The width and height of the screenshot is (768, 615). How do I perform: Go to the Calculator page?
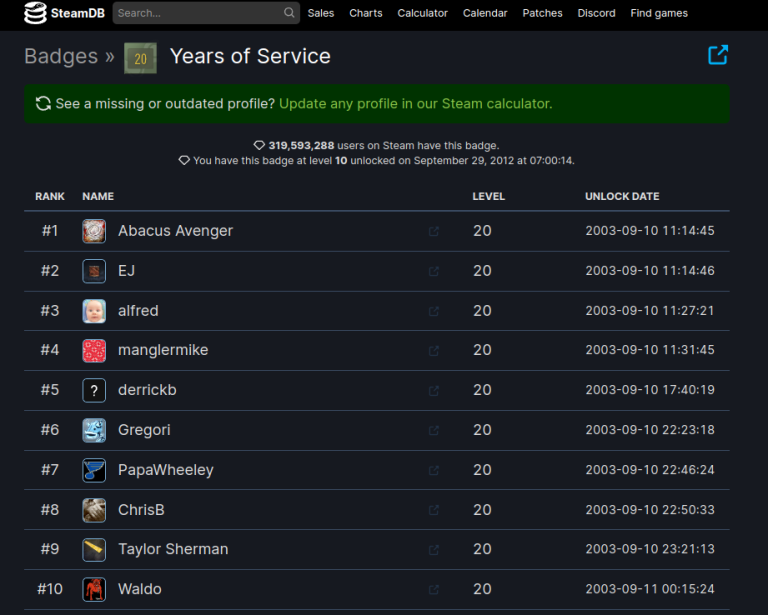[x=423, y=13]
